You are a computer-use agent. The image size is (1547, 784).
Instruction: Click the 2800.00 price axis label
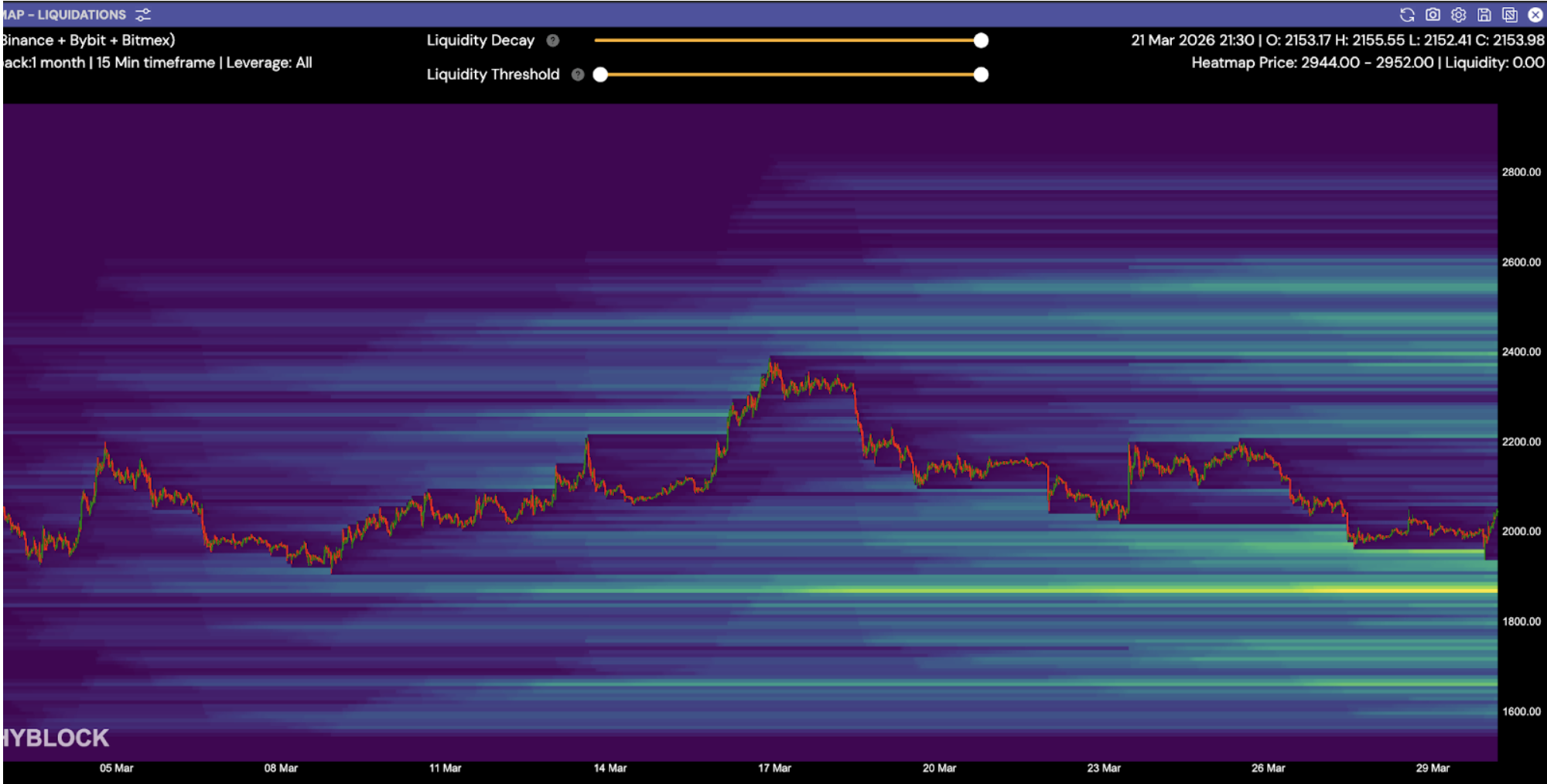click(1521, 172)
